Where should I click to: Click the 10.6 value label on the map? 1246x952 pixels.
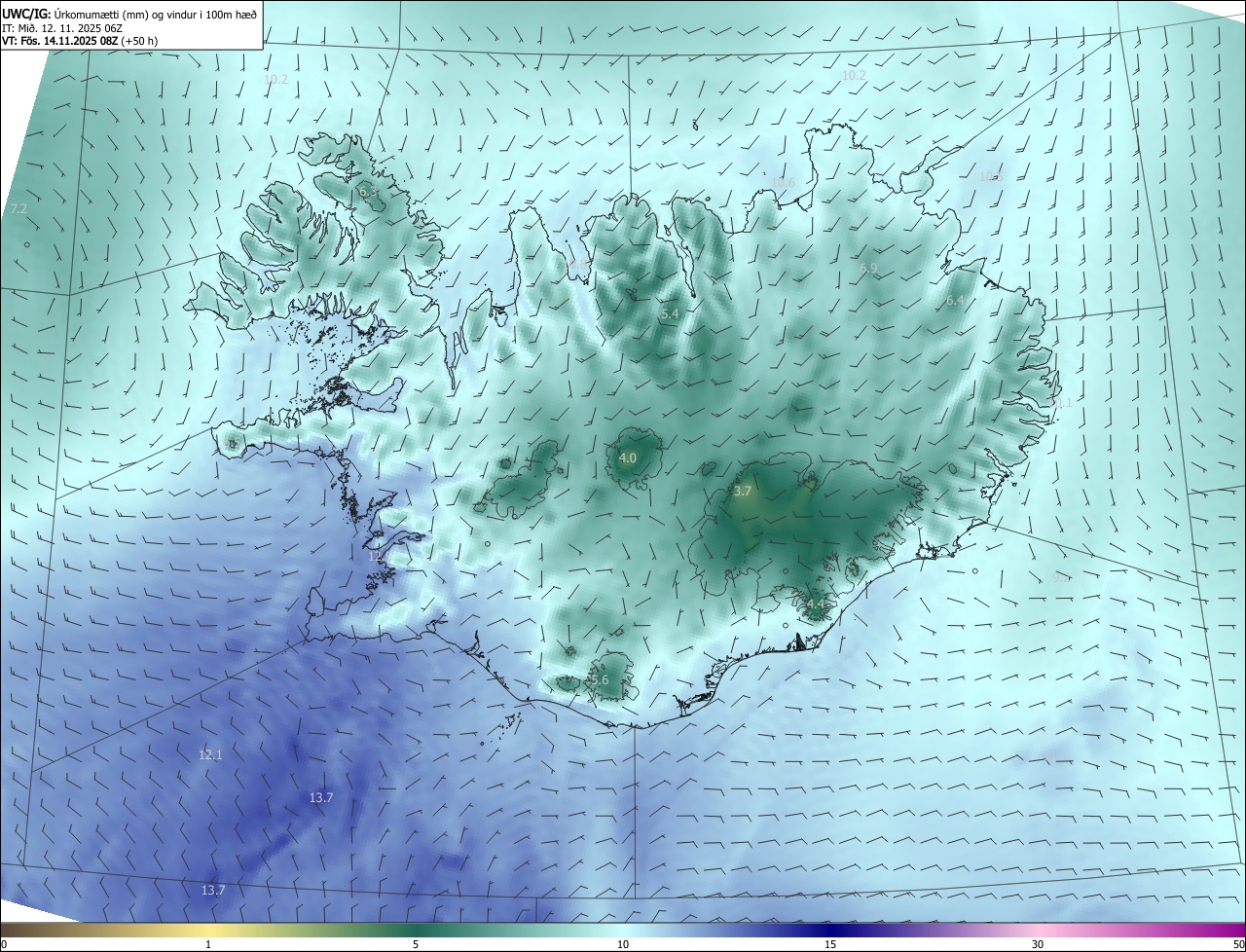point(783,183)
